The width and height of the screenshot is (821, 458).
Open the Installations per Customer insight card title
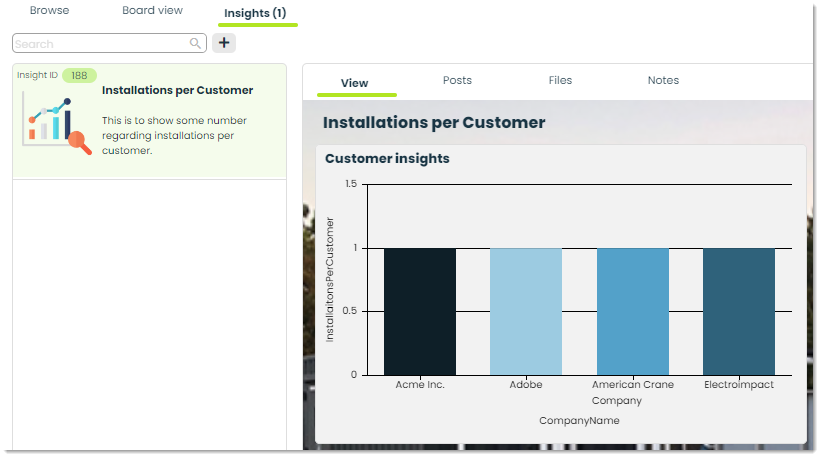pyautogui.click(x=177, y=90)
